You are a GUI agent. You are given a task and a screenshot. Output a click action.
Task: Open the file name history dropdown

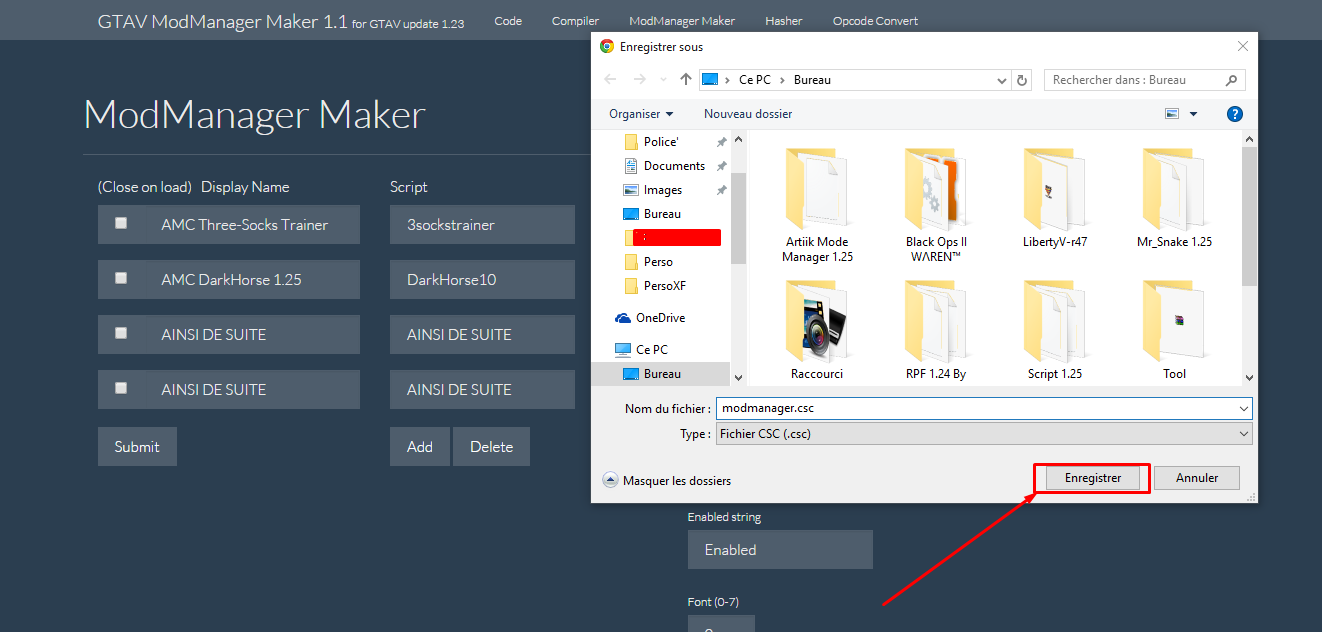point(1243,408)
